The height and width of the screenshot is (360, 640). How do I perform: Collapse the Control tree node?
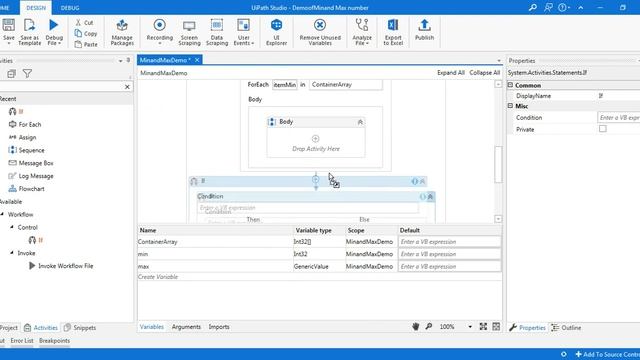point(12,227)
